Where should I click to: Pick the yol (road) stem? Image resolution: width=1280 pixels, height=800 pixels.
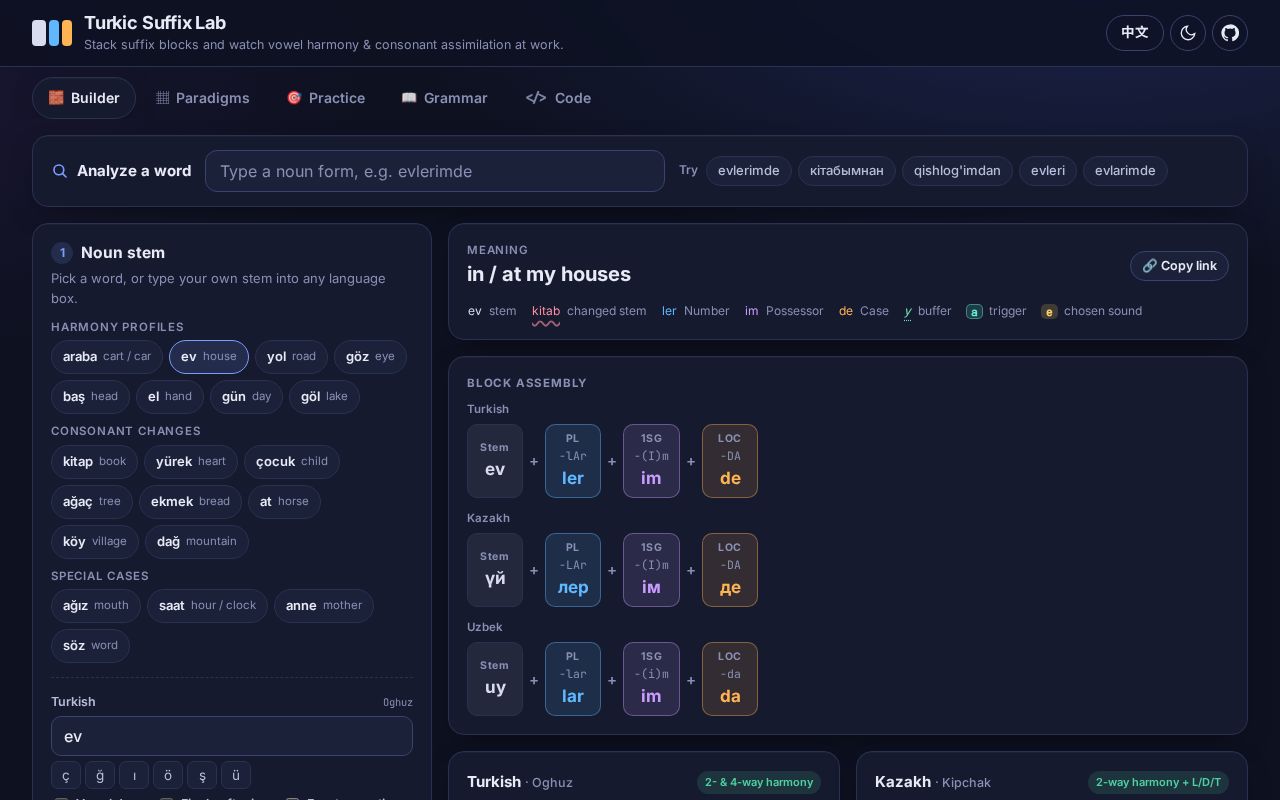[291, 357]
